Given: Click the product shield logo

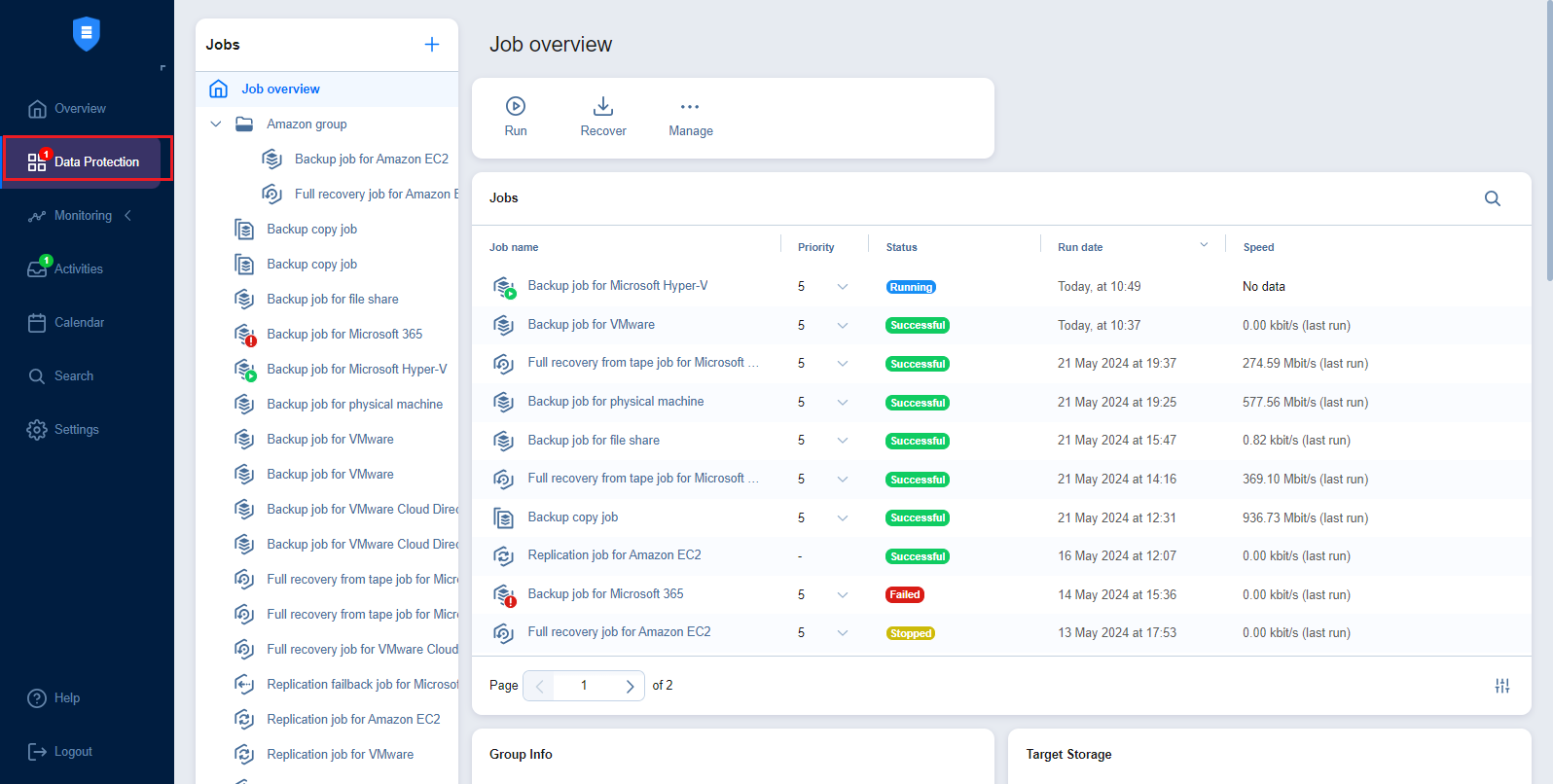Looking at the screenshot, I should tap(87, 34).
